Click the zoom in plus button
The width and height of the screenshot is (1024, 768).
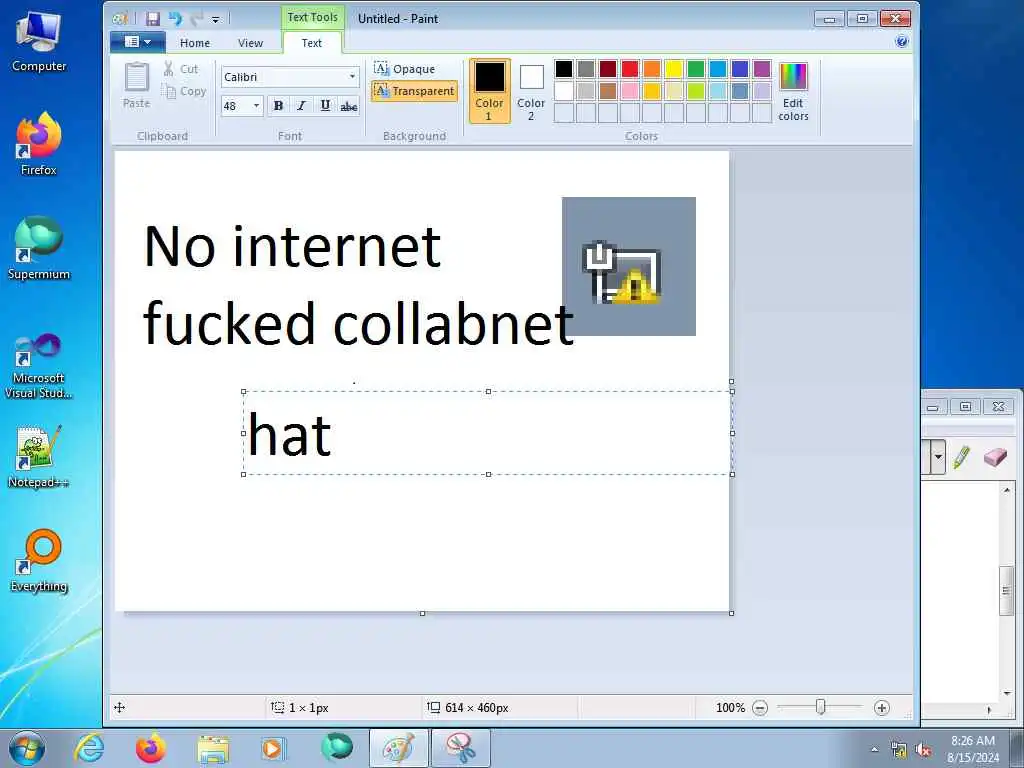point(882,707)
